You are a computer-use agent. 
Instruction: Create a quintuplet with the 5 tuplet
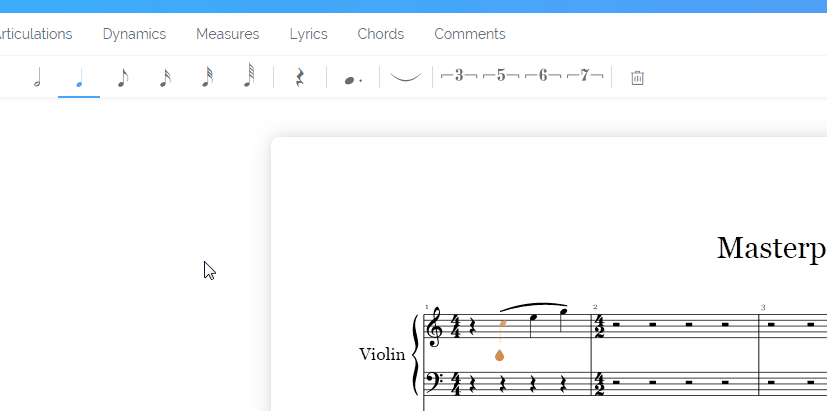click(501, 76)
